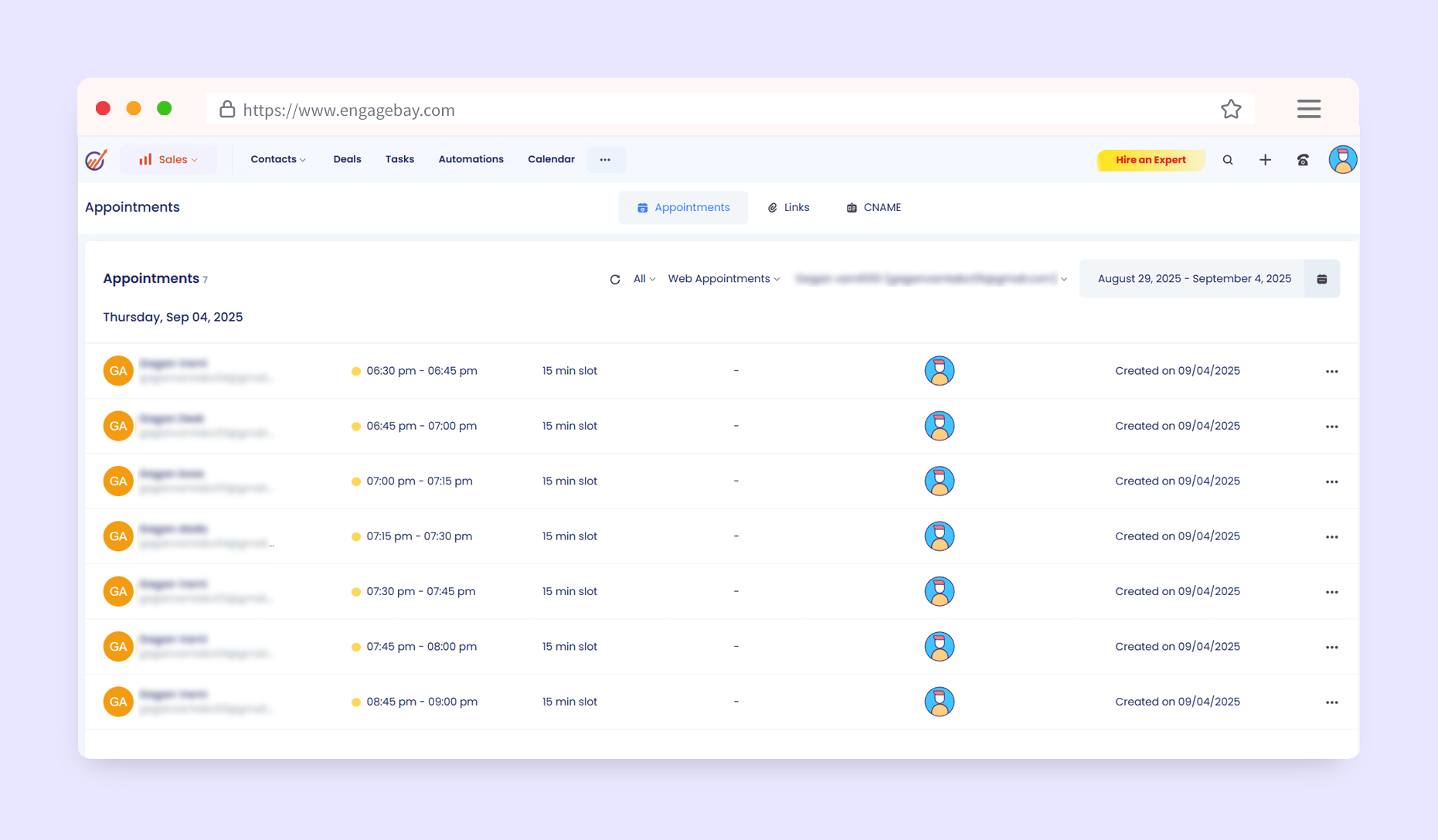Screen dimensions: 1438x840
Task: Click the search magnifier icon
Action: (1227, 160)
